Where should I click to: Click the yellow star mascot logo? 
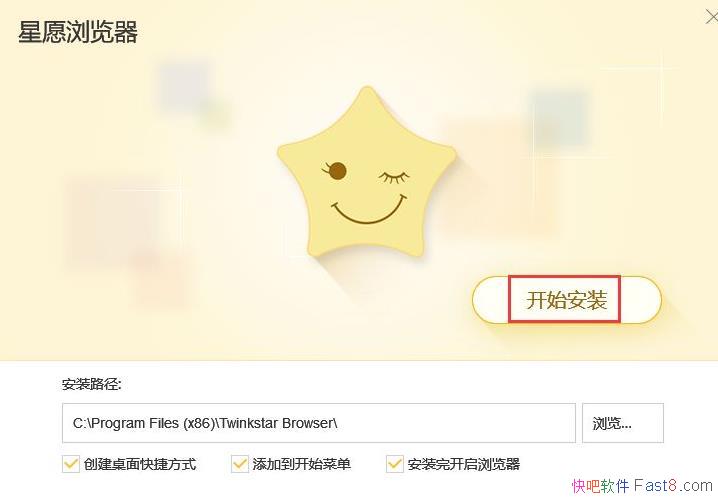pos(366,173)
